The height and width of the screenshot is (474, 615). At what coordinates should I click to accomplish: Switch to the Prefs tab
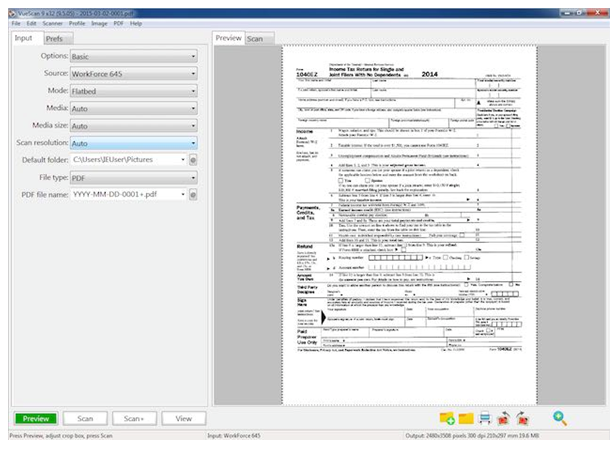54,38
